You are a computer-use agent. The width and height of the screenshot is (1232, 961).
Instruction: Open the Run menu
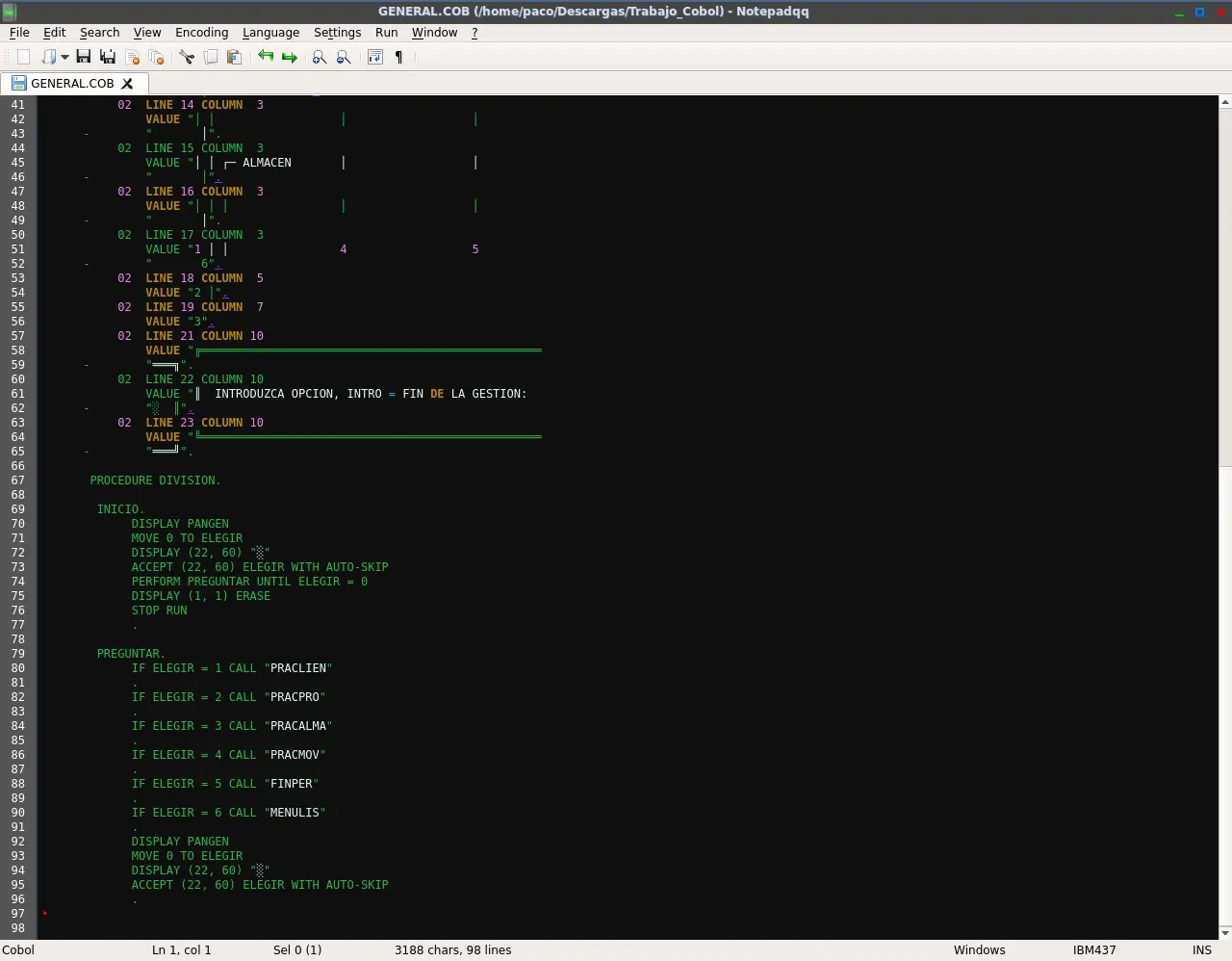point(386,32)
